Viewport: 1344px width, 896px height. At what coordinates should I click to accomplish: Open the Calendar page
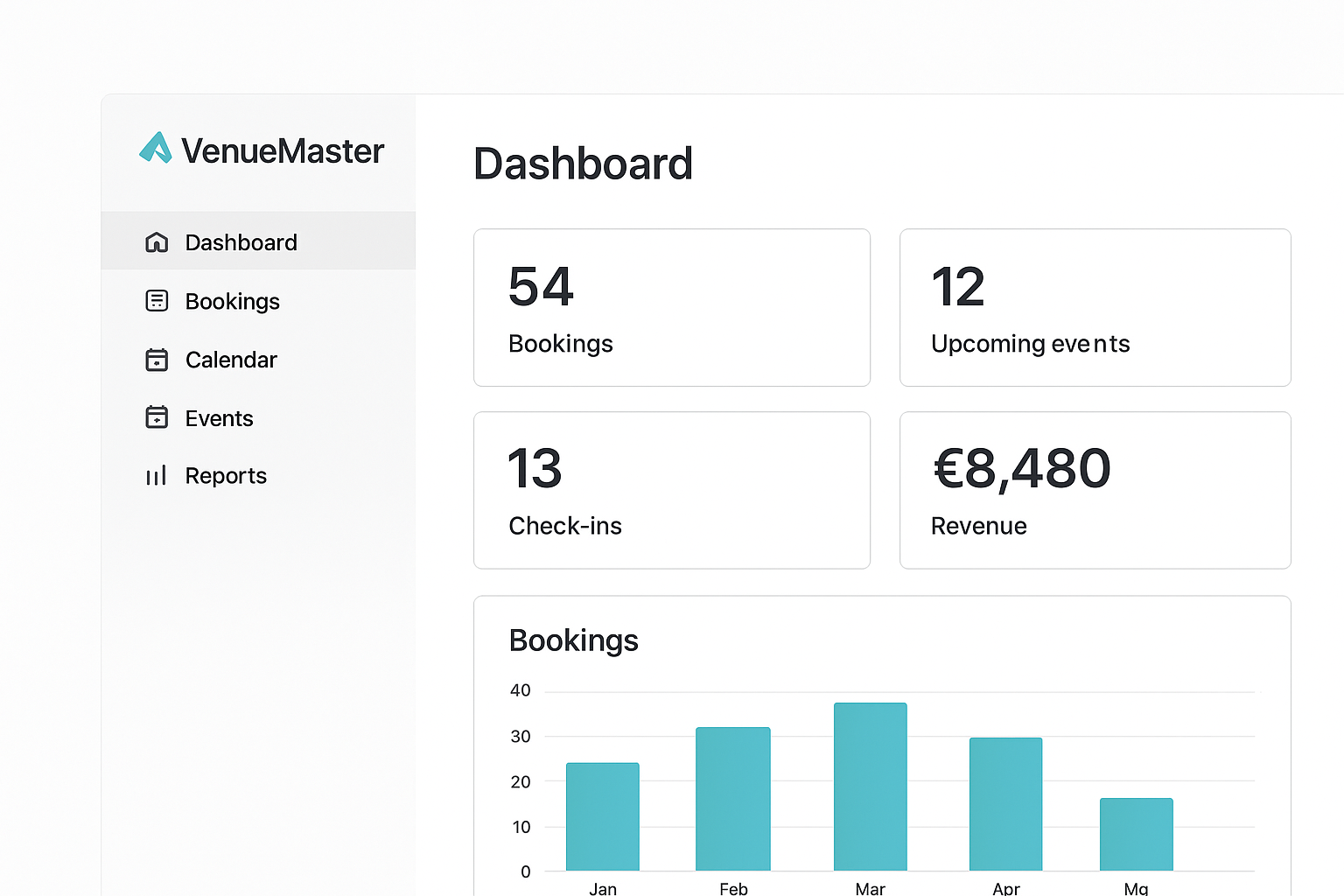click(x=231, y=360)
